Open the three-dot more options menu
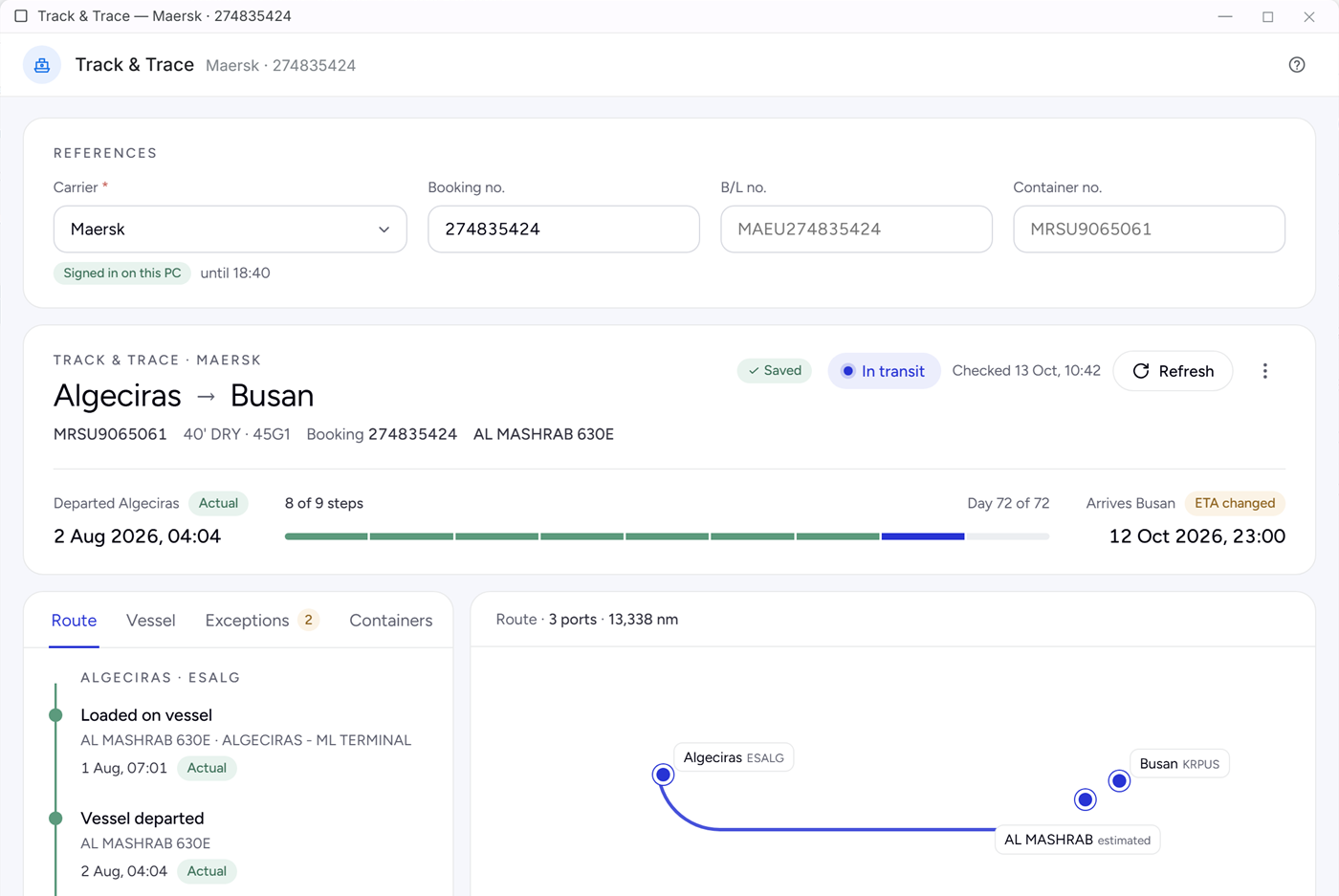The width and height of the screenshot is (1339, 896). pyautogui.click(x=1264, y=371)
